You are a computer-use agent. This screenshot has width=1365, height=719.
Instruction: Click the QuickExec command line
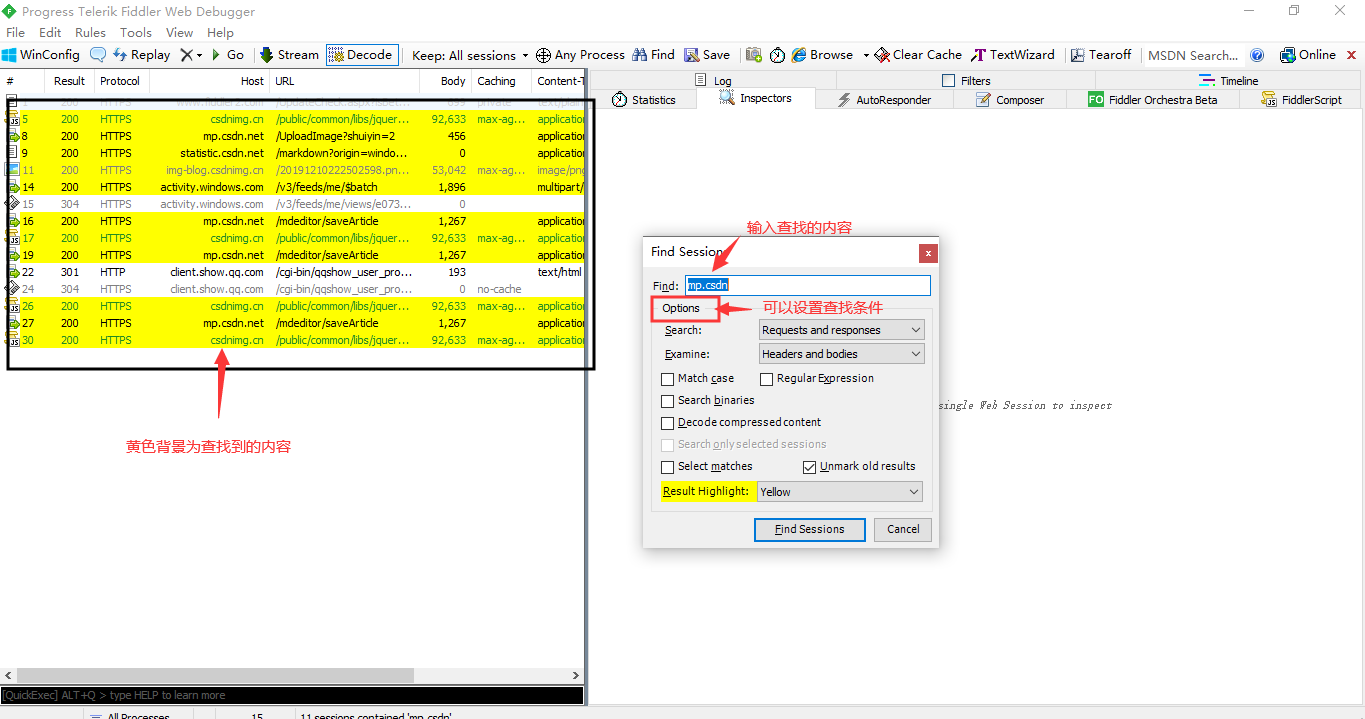(x=291, y=695)
